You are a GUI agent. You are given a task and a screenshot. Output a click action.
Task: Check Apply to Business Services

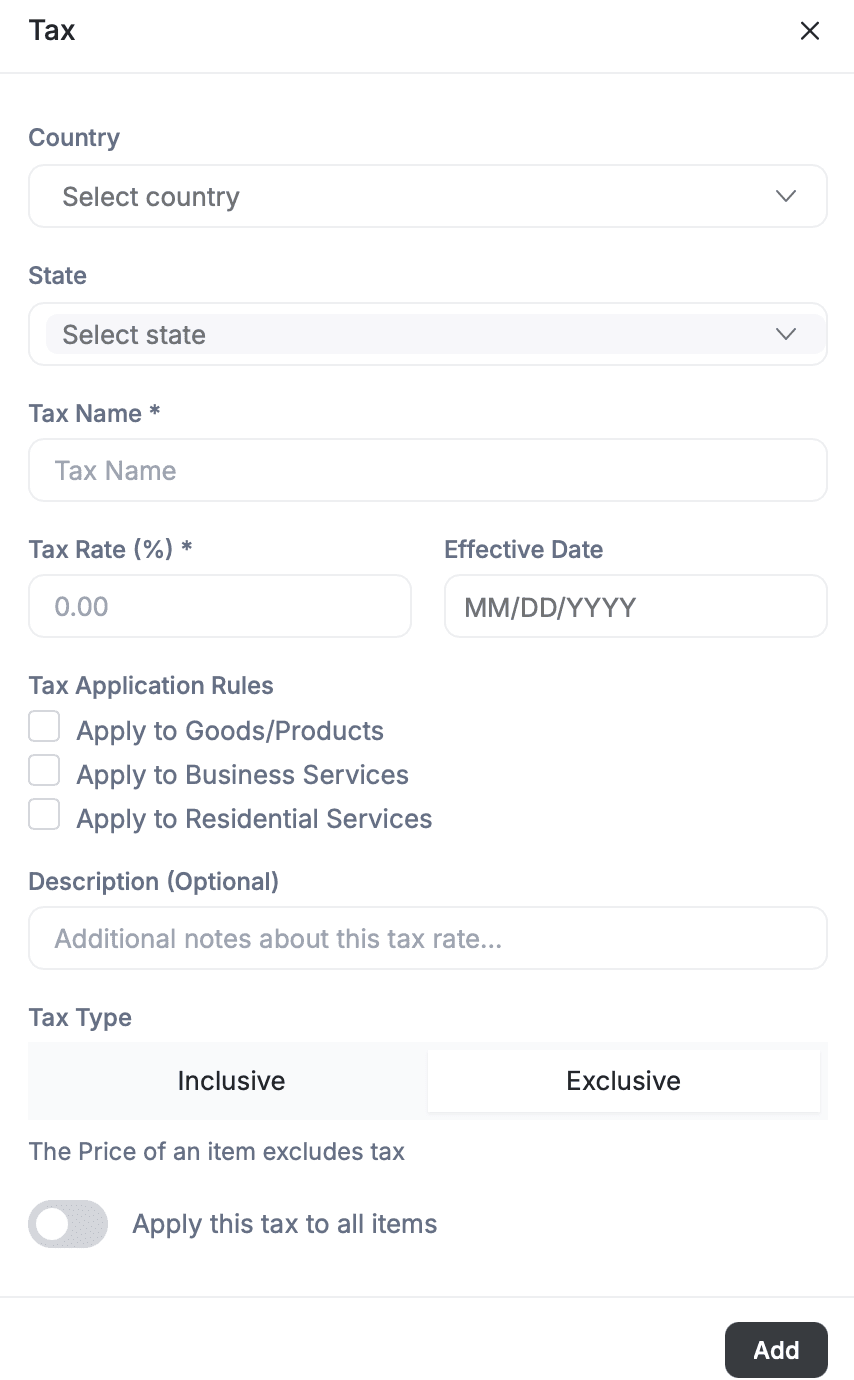click(x=44, y=770)
